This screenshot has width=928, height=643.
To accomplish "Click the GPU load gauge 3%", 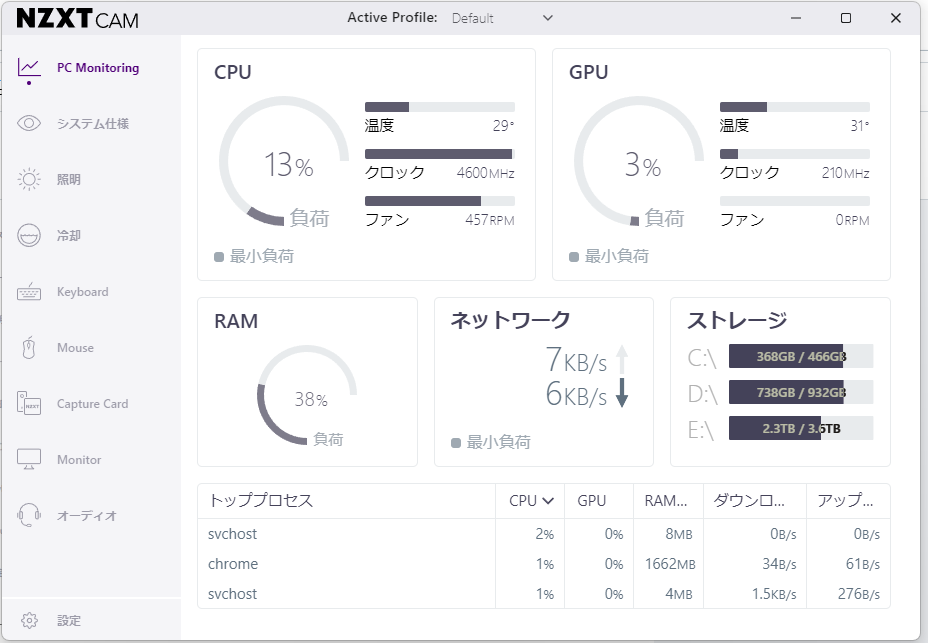I will click(x=639, y=162).
